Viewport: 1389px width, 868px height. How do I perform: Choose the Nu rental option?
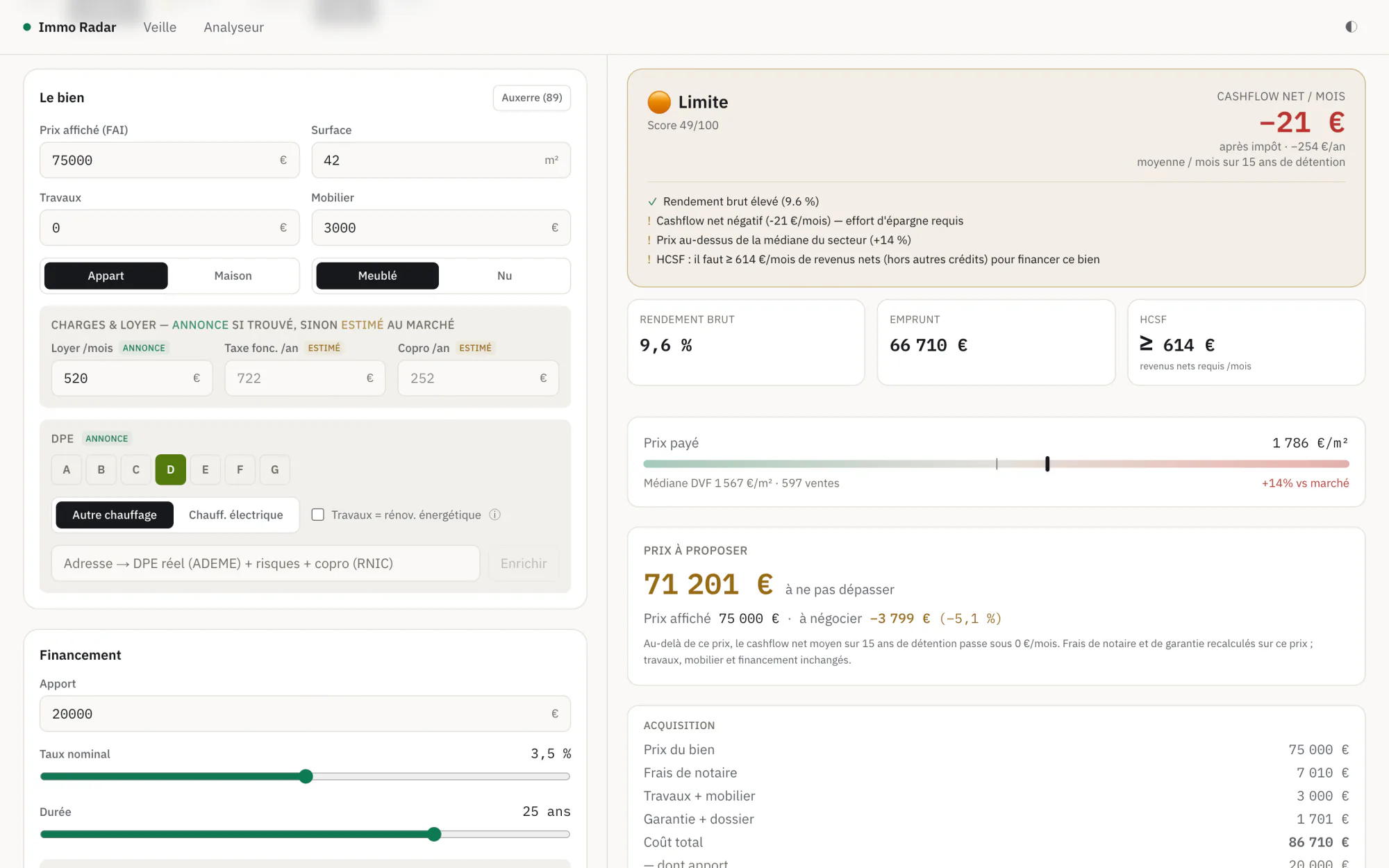(x=504, y=276)
